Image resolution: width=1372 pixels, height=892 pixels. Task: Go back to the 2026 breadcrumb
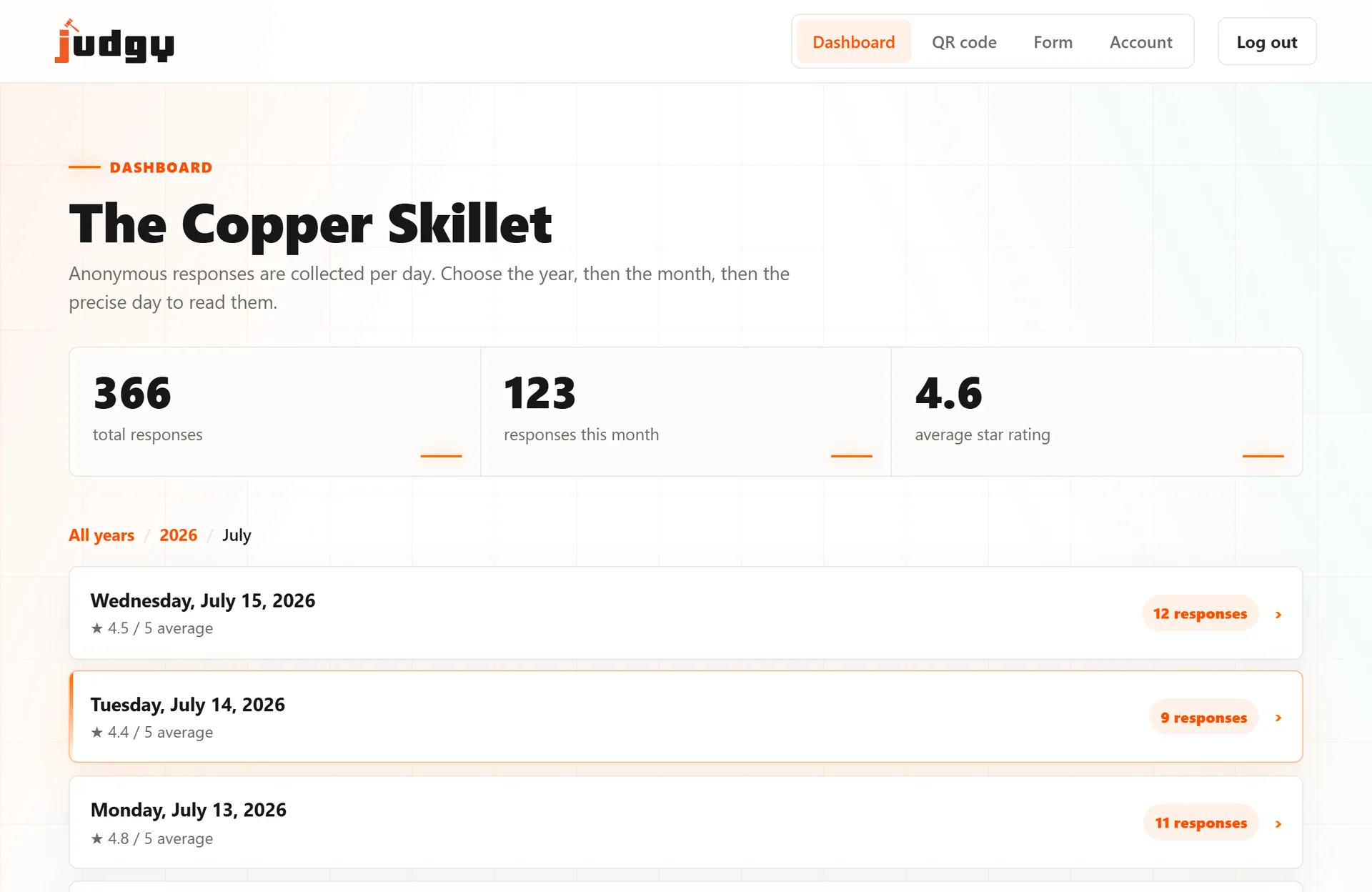(x=178, y=535)
